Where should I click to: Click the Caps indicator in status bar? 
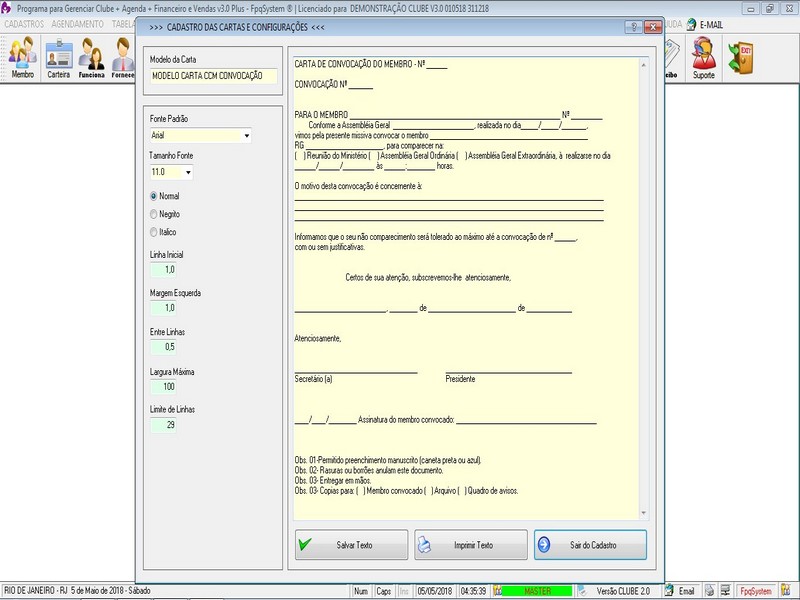(x=384, y=591)
